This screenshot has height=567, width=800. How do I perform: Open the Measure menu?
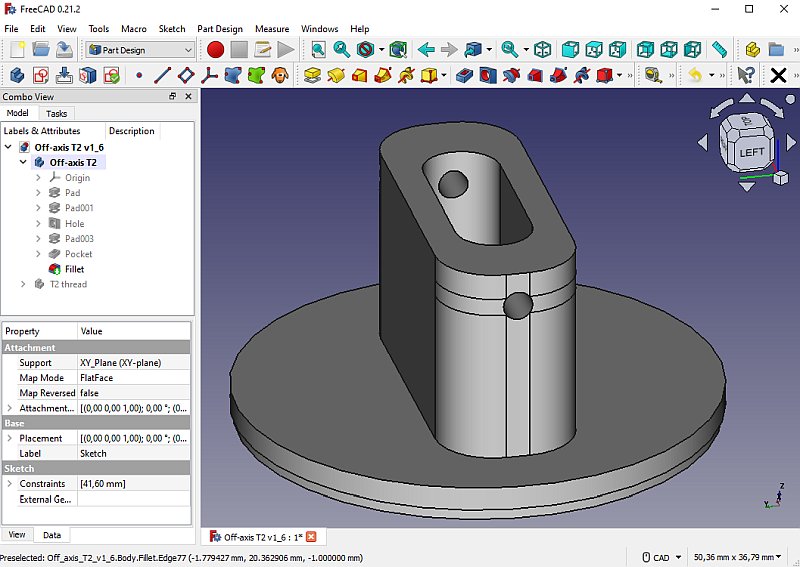pos(272,29)
